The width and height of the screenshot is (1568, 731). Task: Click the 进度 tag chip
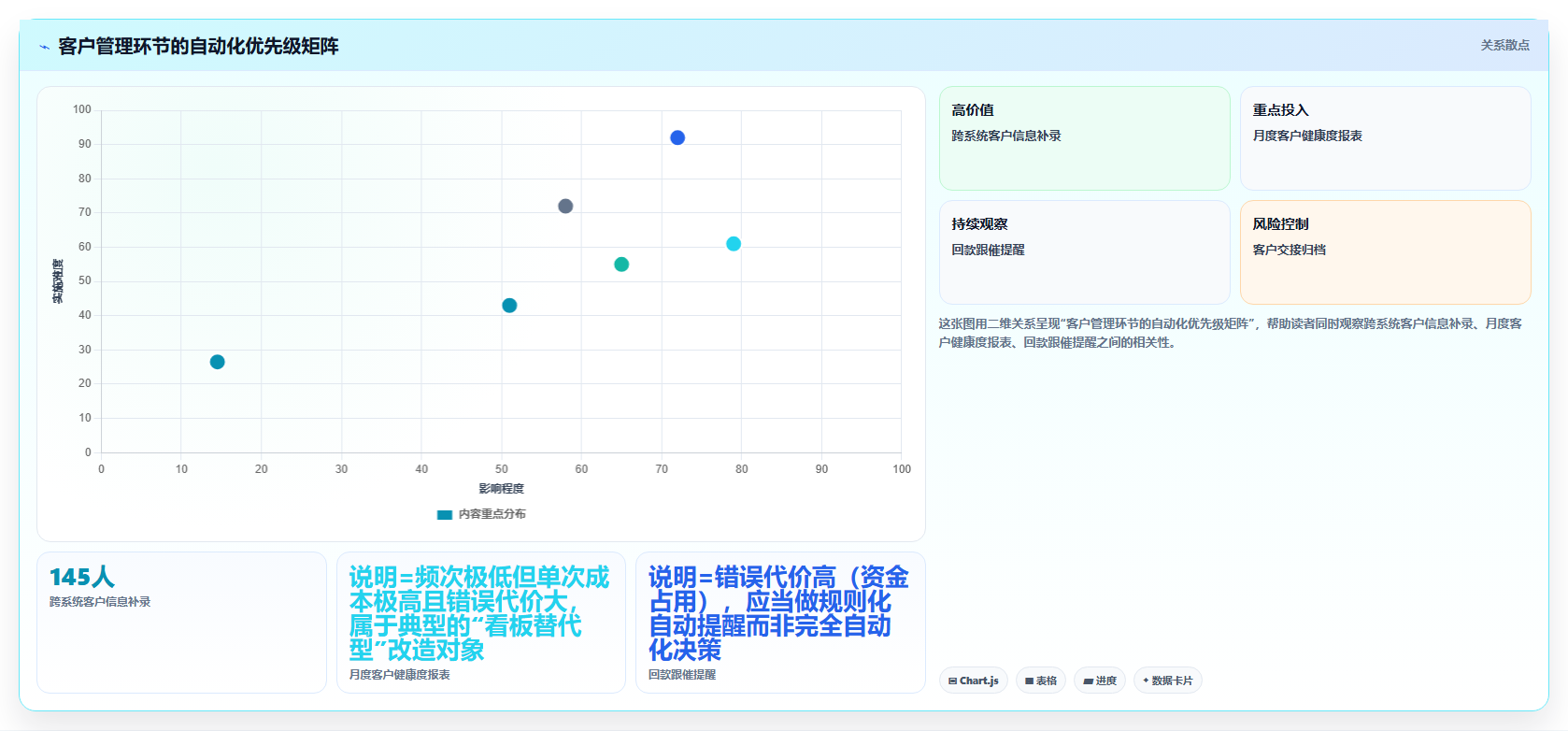(1100, 681)
